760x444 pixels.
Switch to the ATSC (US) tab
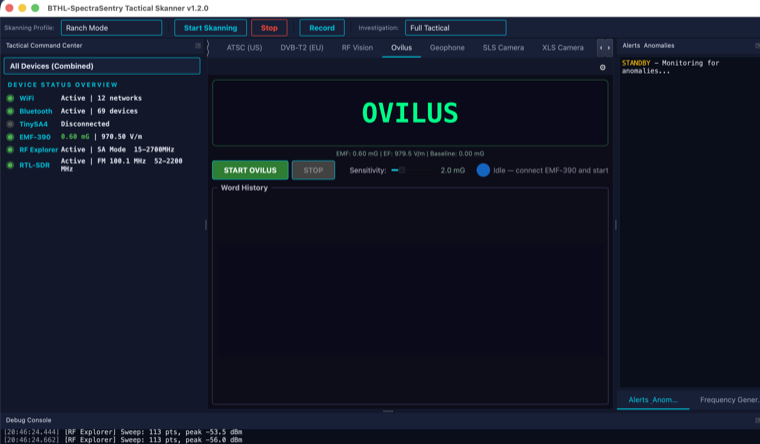click(x=244, y=48)
